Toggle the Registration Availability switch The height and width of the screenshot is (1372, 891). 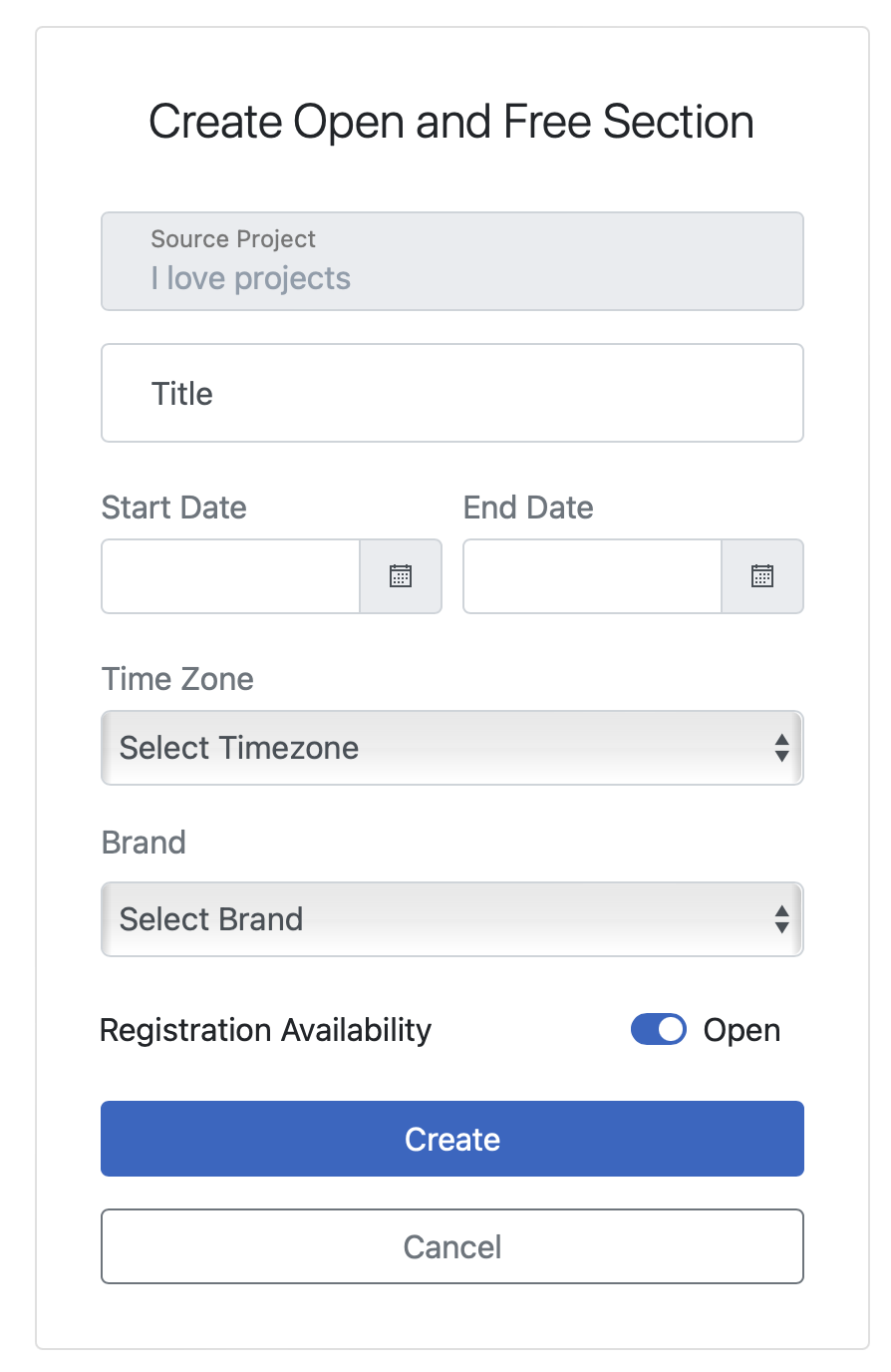point(659,1030)
